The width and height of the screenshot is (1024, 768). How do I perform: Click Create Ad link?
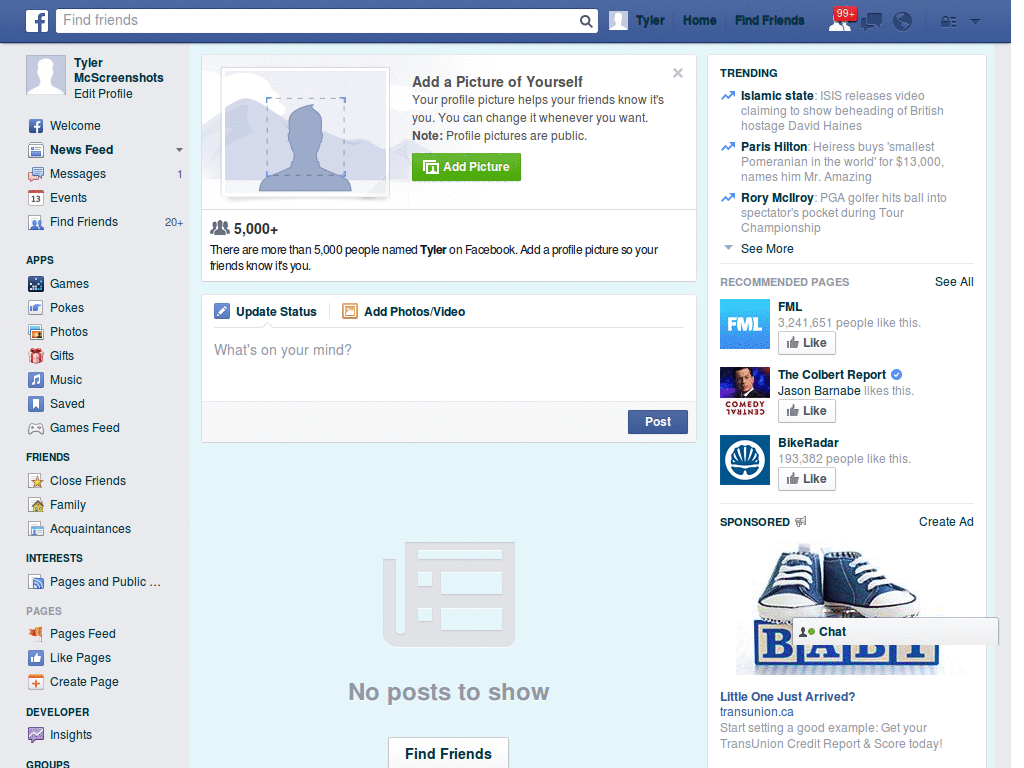coord(946,522)
